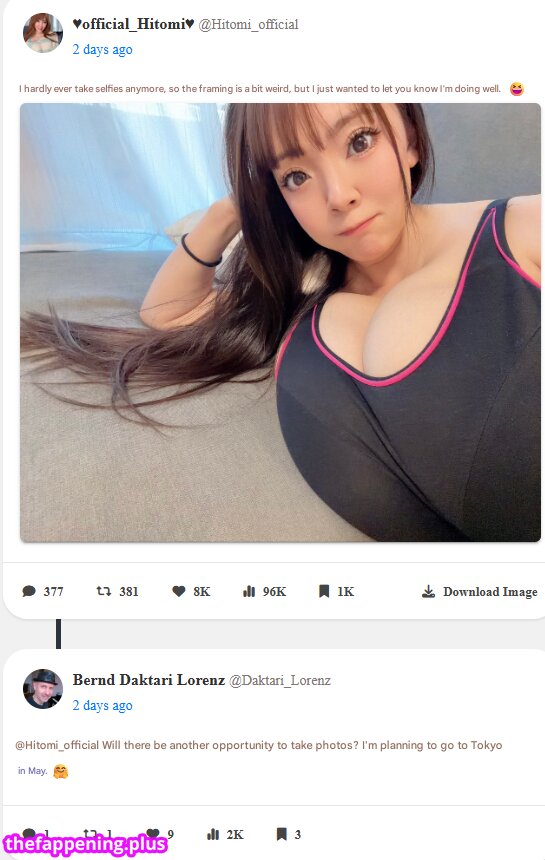Open the official_Hitomi profile avatar
This screenshot has height=860, width=545.
pyautogui.click(x=43, y=33)
